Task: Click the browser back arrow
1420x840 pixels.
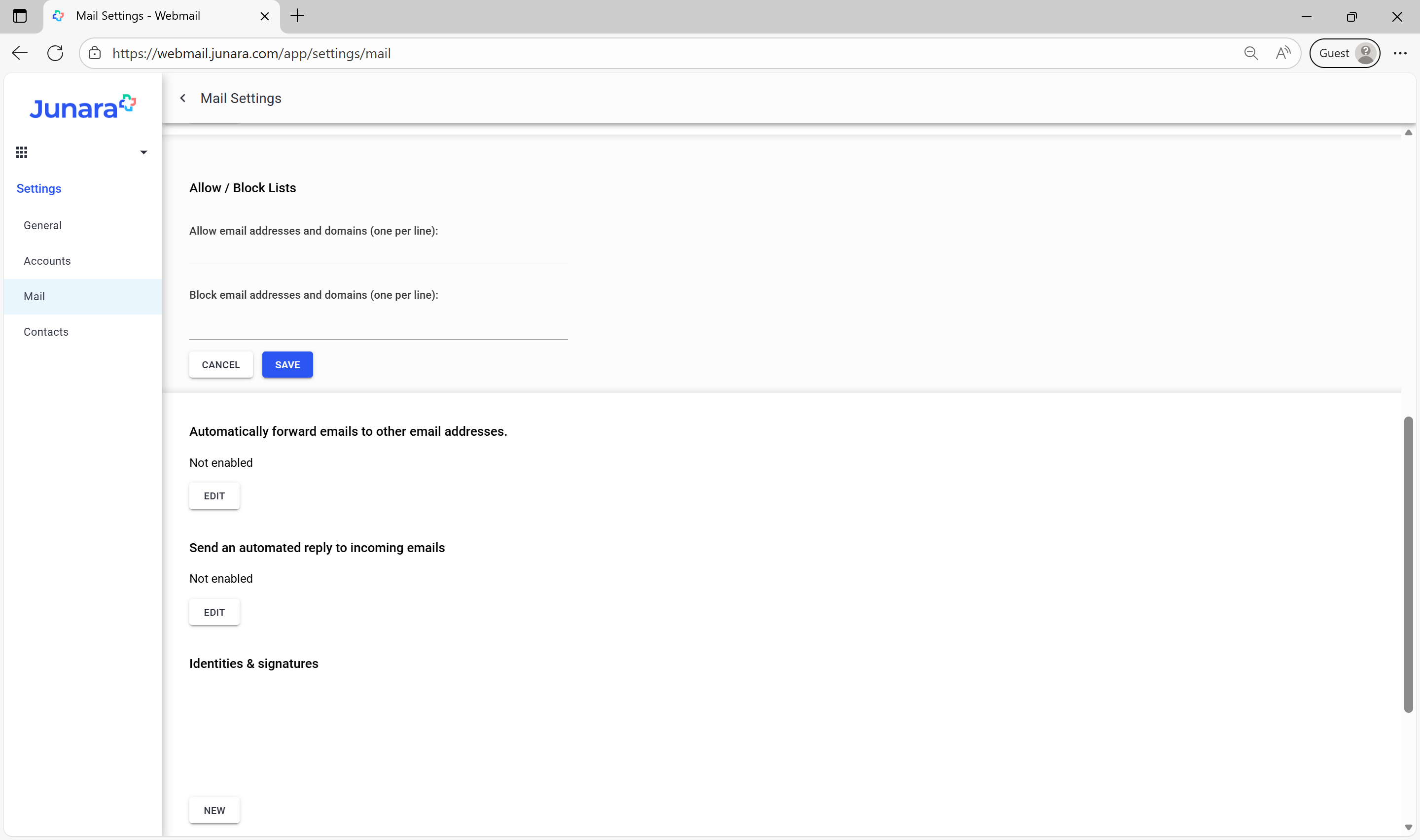Action: 20,53
